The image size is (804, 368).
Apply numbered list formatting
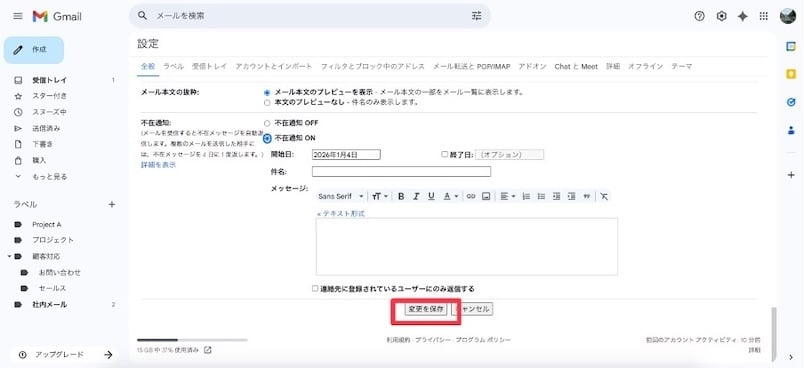[526, 196]
